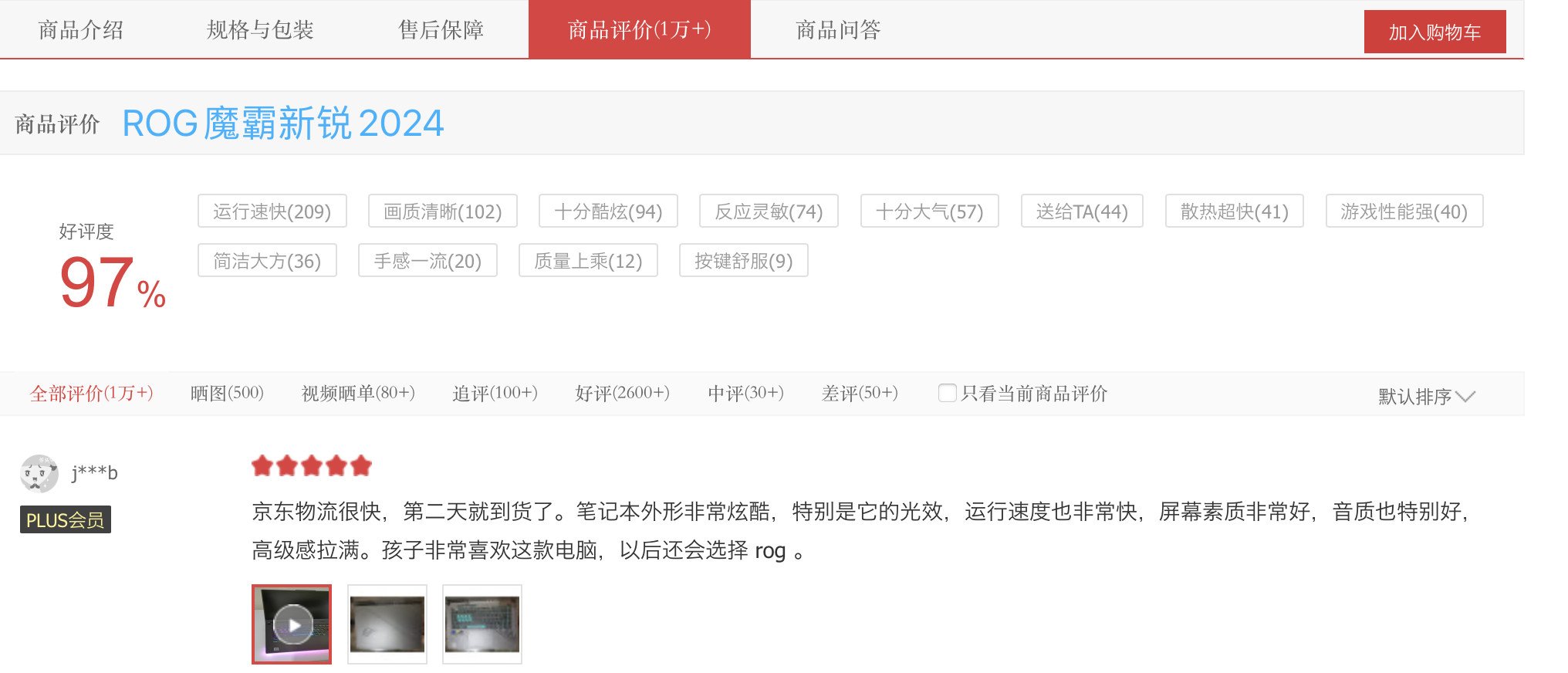This screenshot has height=673, width=1568.
Task: Play the review video thumbnail
Action: pyautogui.click(x=292, y=624)
